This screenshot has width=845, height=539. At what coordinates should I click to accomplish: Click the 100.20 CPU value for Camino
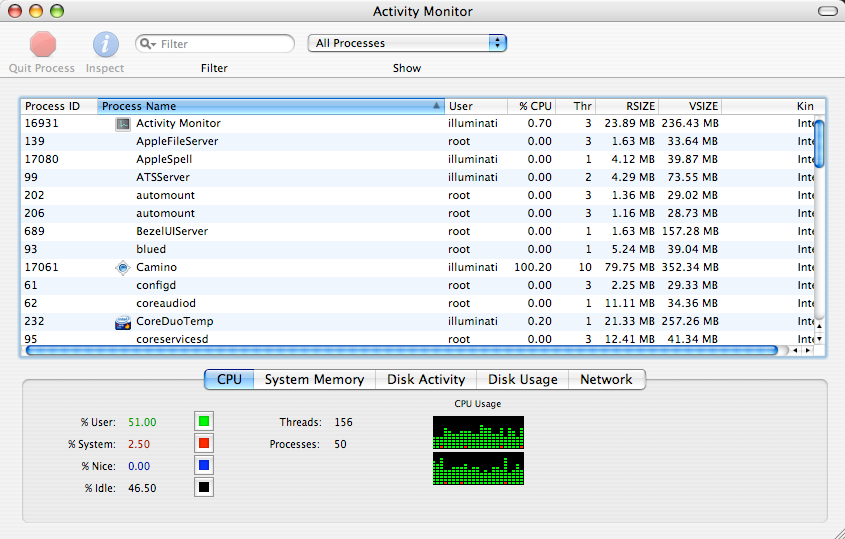tap(533, 267)
